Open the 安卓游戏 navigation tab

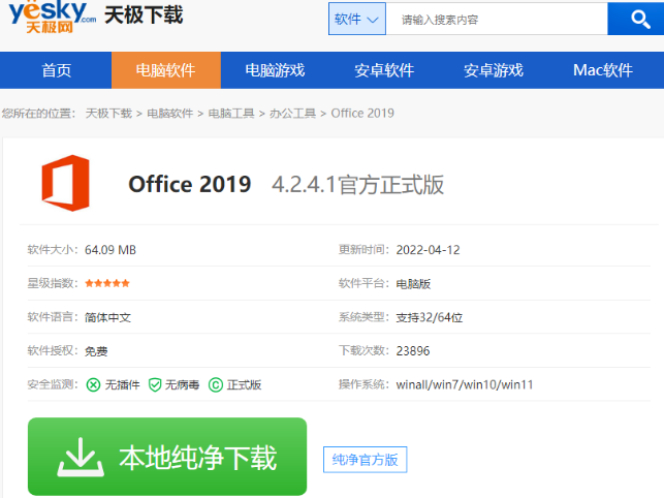click(x=493, y=70)
